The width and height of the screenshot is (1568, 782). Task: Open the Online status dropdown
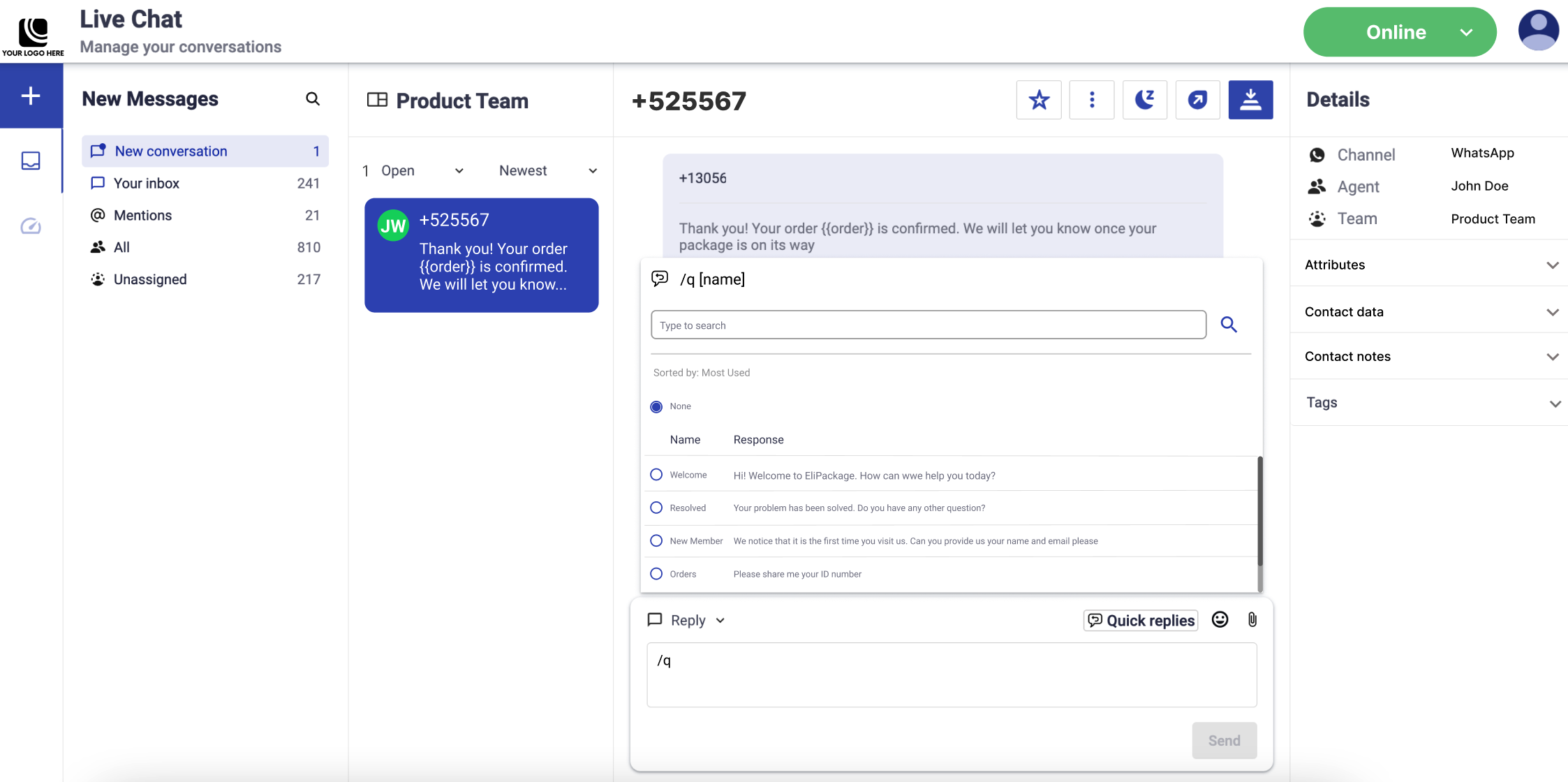tap(1399, 32)
